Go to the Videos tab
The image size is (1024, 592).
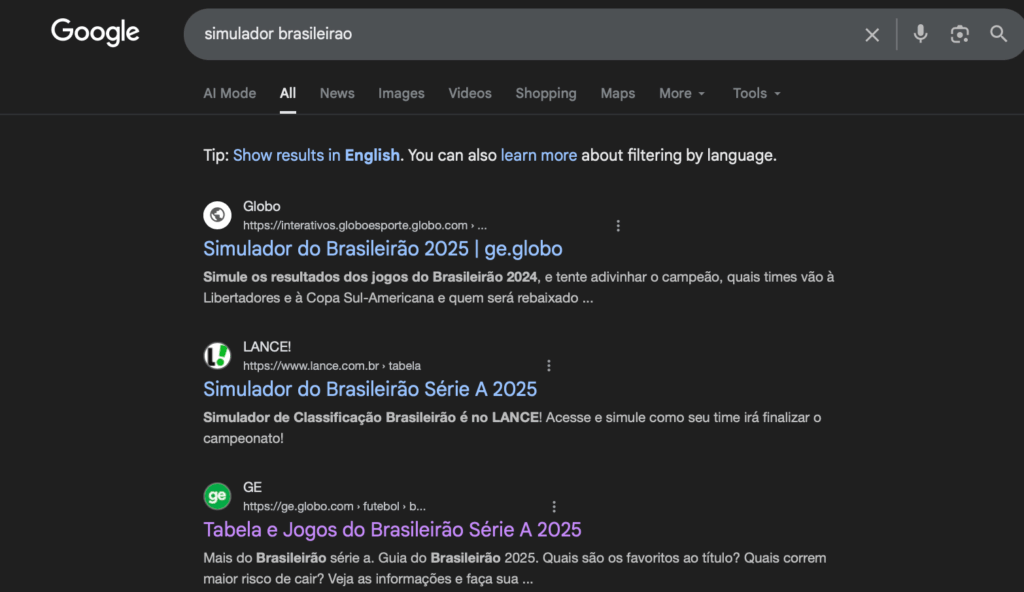469,93
